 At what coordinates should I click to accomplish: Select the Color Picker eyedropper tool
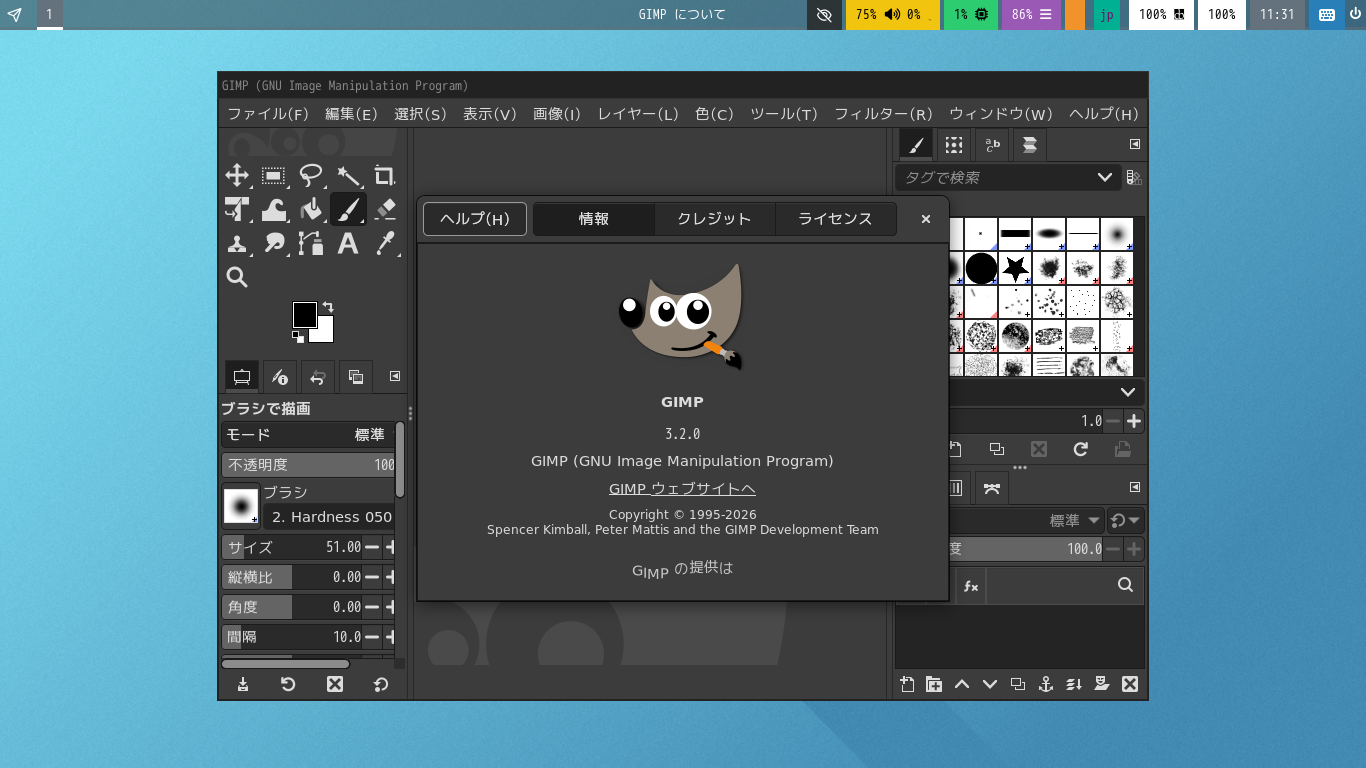[x=385, y=243]
